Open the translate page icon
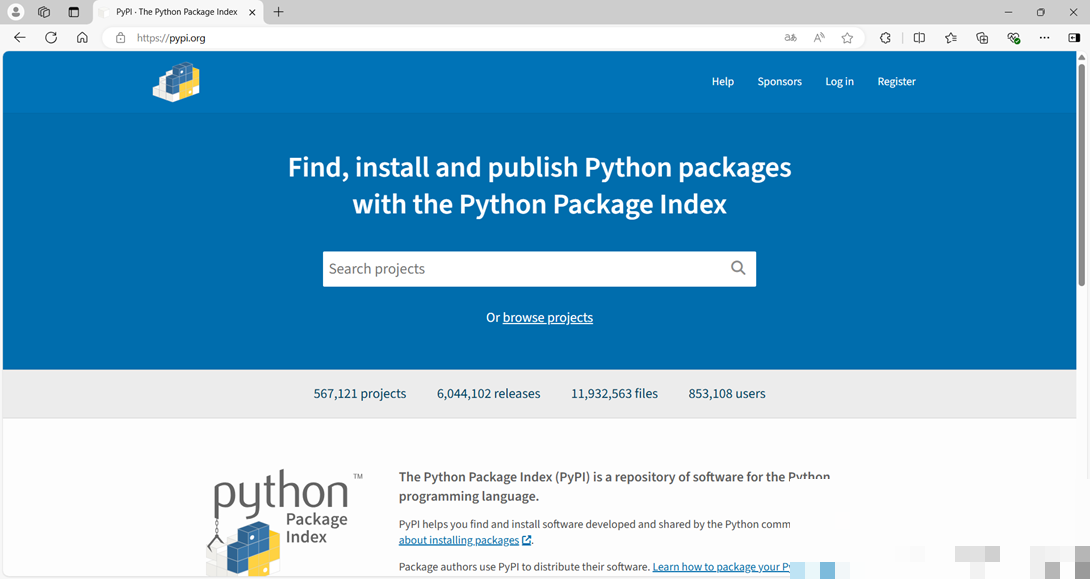The image size is (1090, 579). pos(790,38)
